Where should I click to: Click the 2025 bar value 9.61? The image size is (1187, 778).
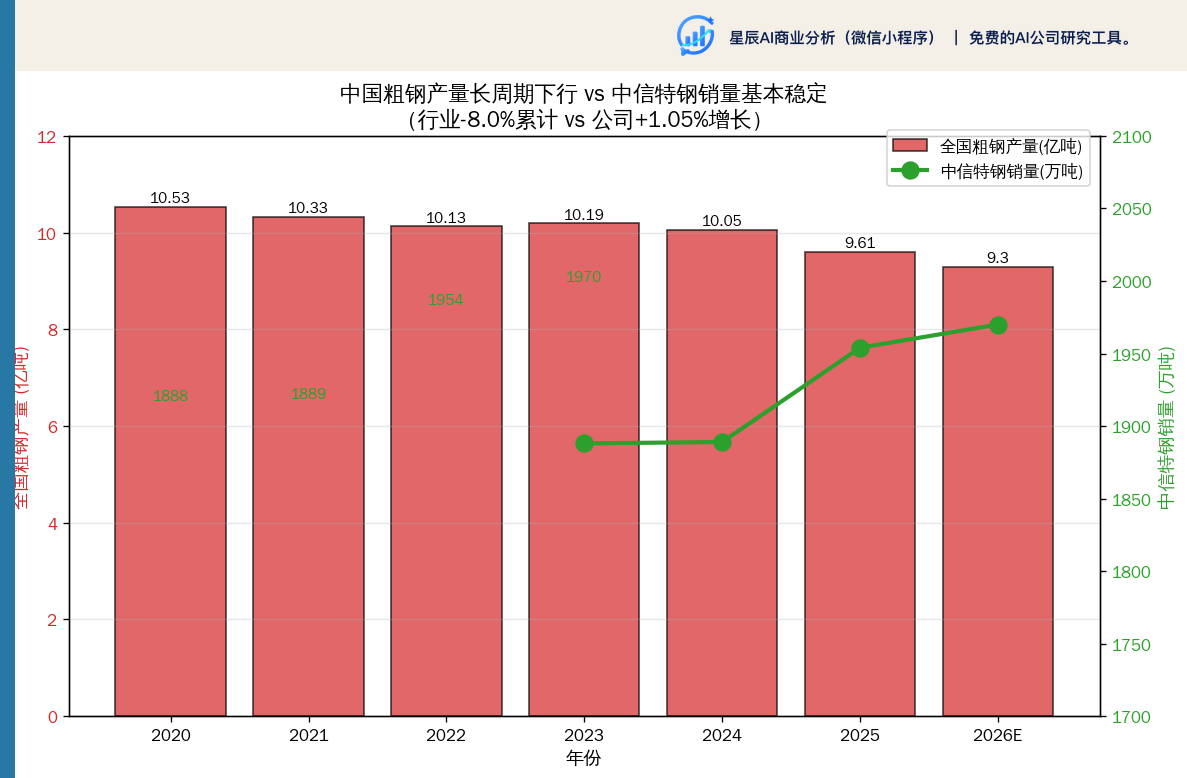[860, 243]
